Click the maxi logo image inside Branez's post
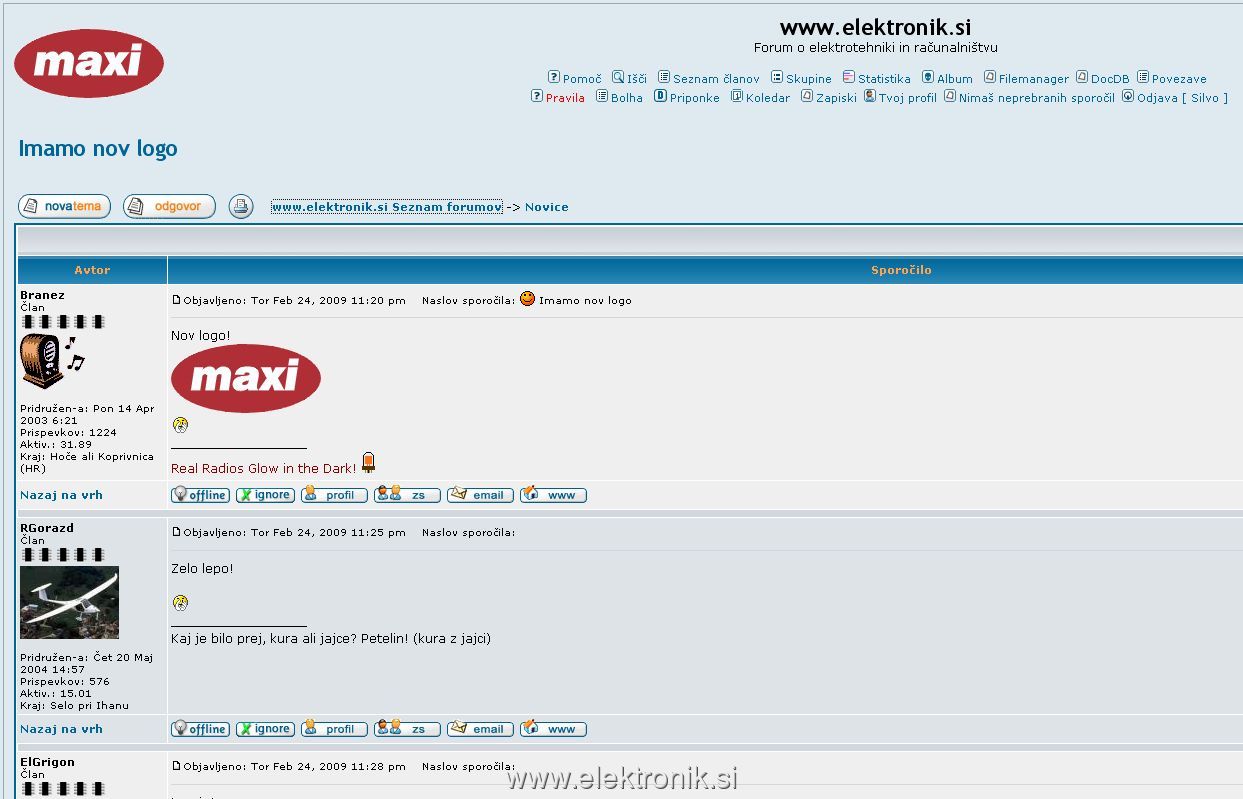The height and width of the screenshot is (799, 1243). click(x=246, y=378)
